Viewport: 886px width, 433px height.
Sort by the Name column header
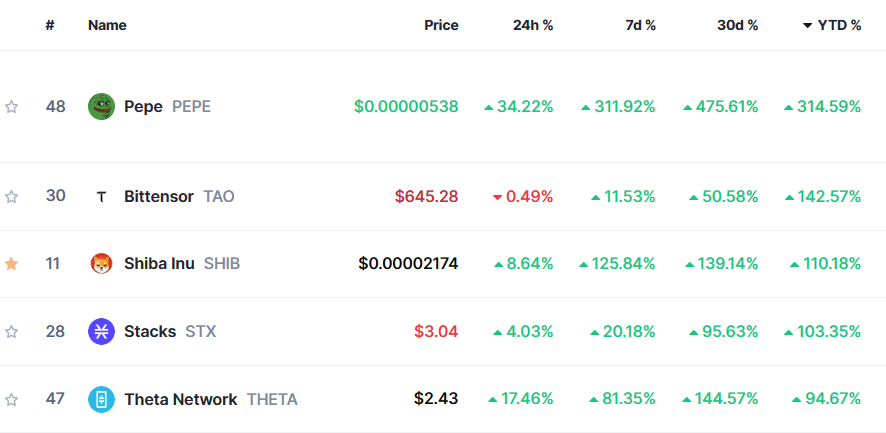[107, 25]
